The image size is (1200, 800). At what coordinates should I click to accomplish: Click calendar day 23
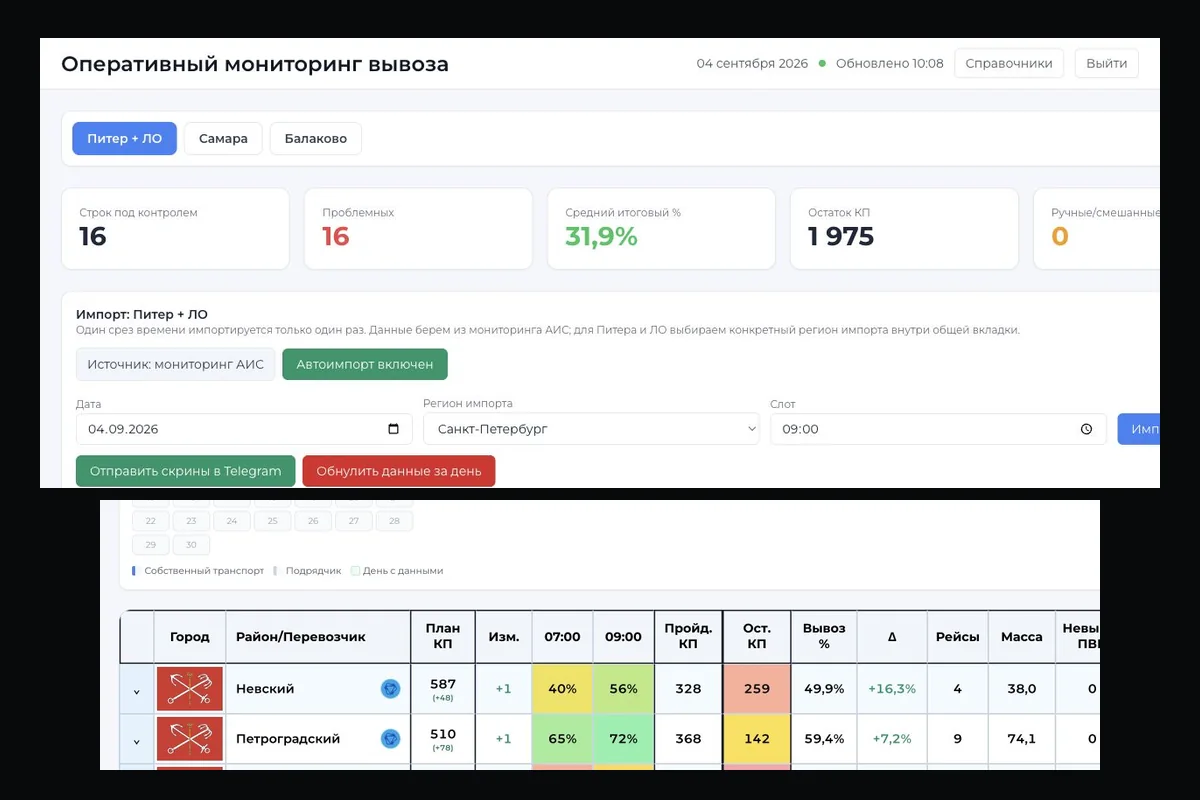point(191,521)
